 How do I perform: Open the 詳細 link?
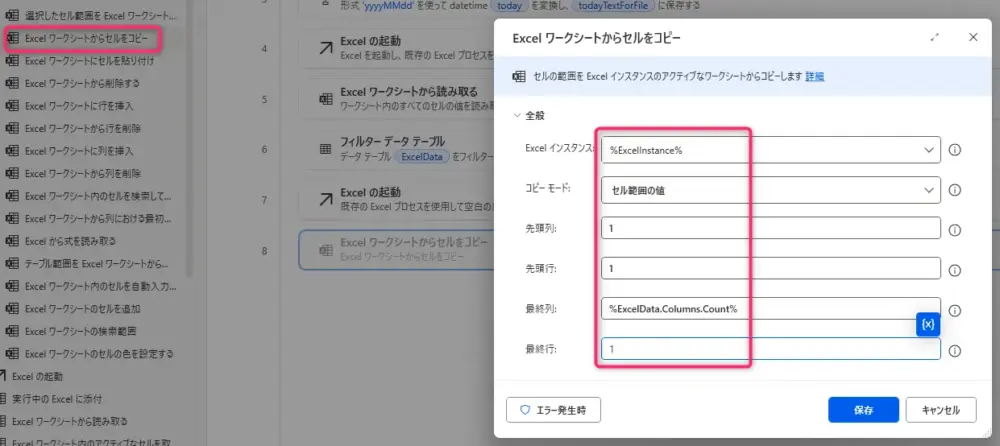815,76
